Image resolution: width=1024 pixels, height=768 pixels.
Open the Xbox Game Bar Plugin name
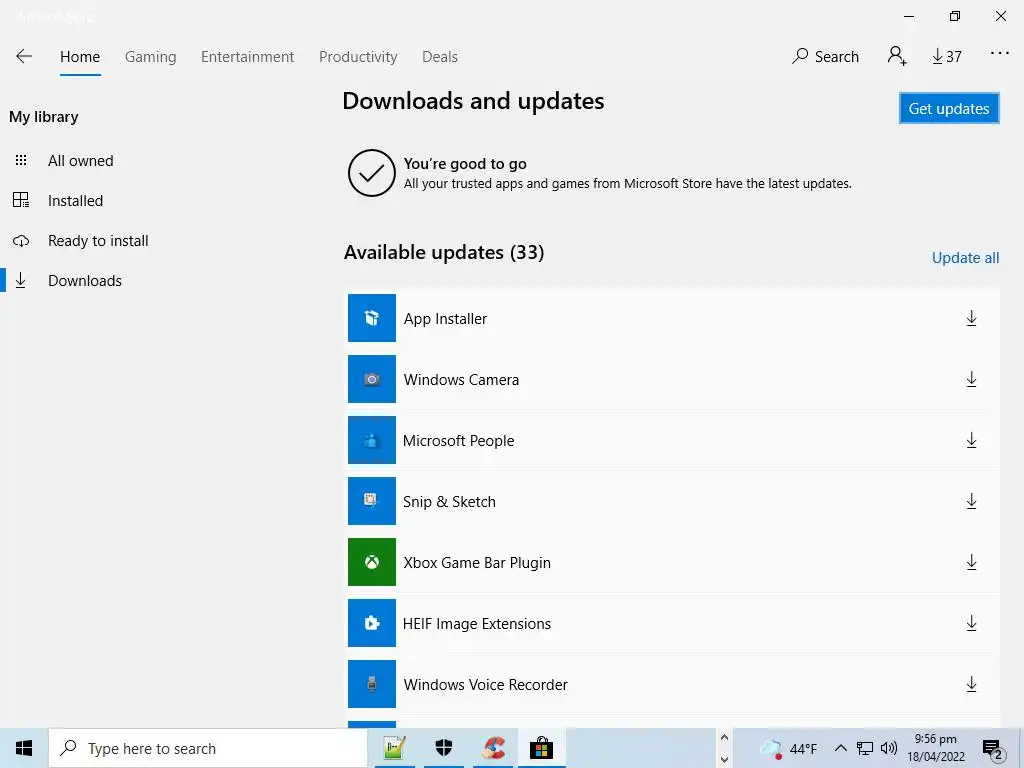coord(477,563)
